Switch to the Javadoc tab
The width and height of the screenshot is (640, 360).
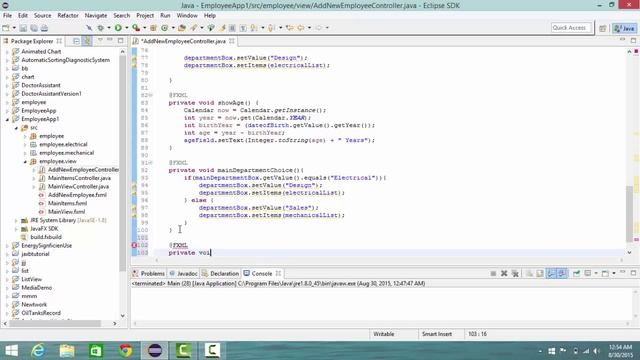tap(183, 273)
